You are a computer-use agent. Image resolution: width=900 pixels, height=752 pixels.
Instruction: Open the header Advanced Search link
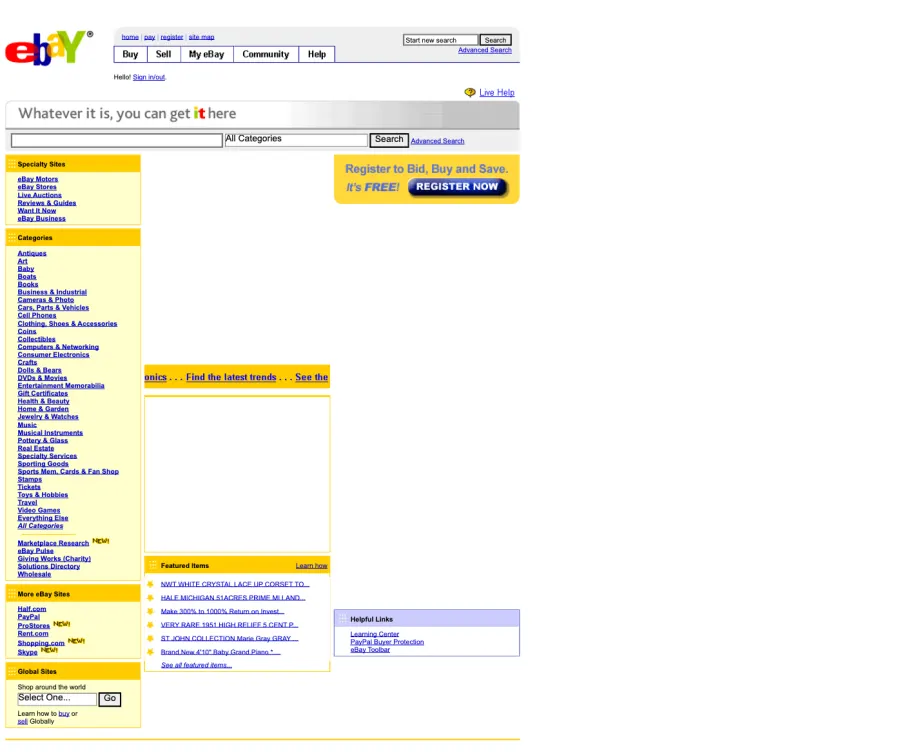484,51
